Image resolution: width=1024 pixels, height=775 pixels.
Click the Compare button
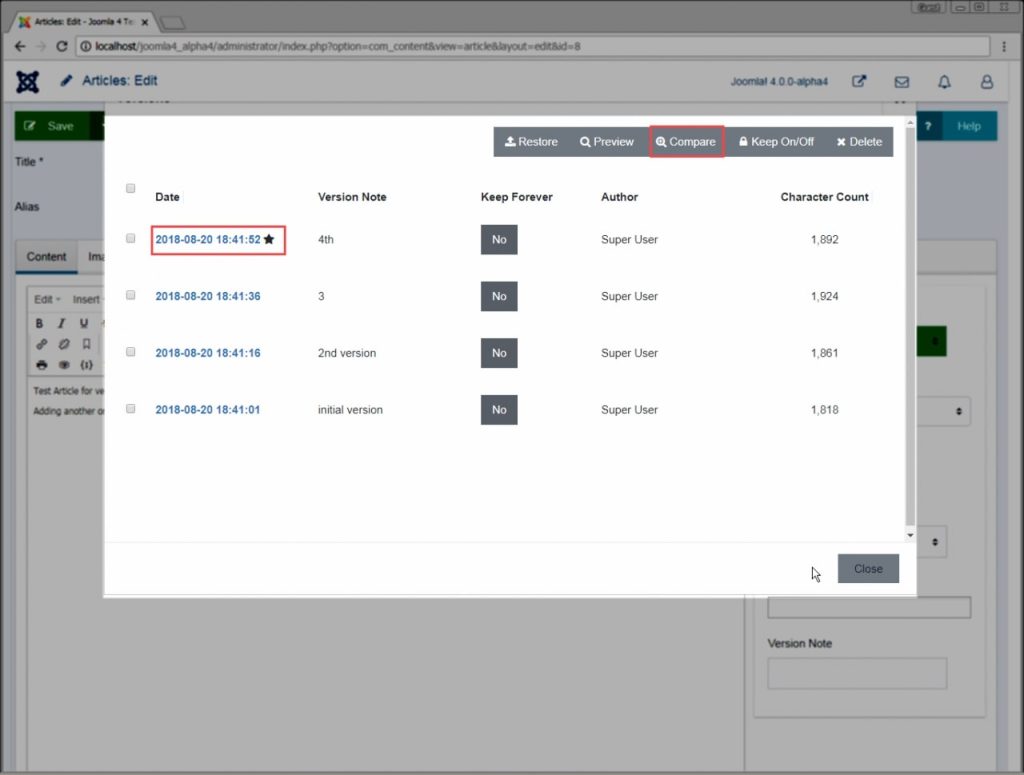[686, 142]
